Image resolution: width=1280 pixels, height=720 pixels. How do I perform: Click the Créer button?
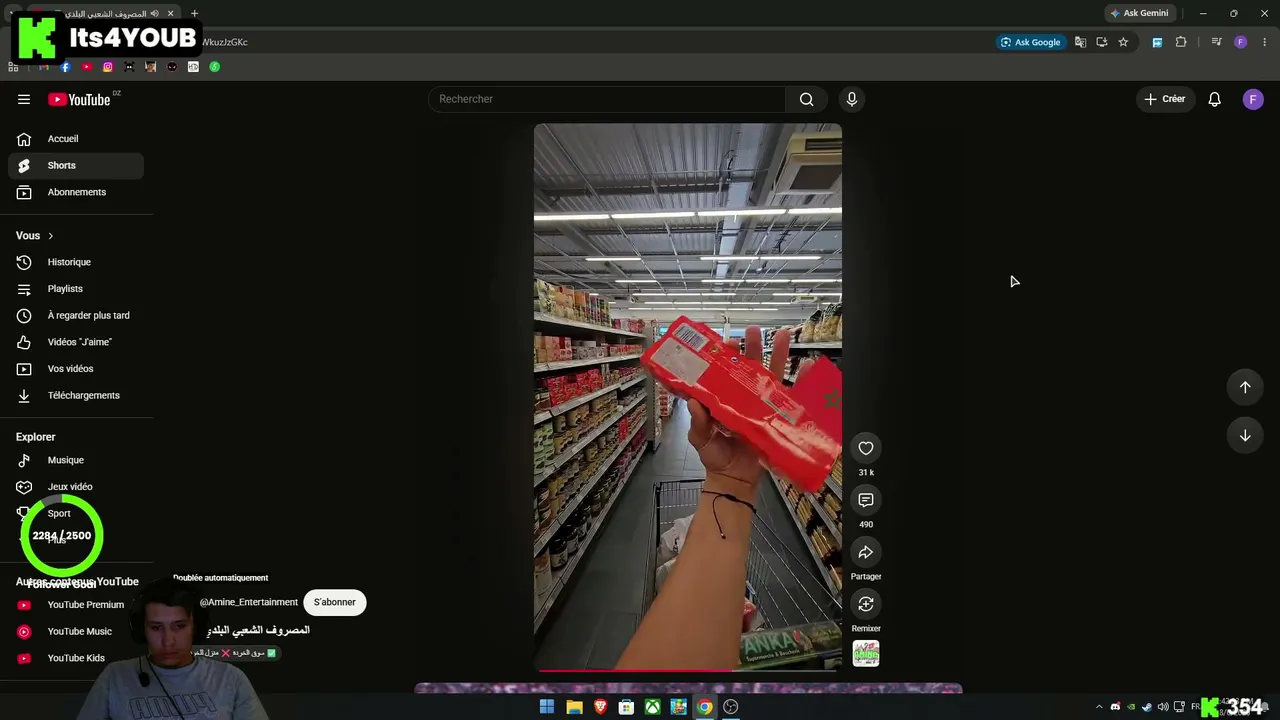(1165, 99)
